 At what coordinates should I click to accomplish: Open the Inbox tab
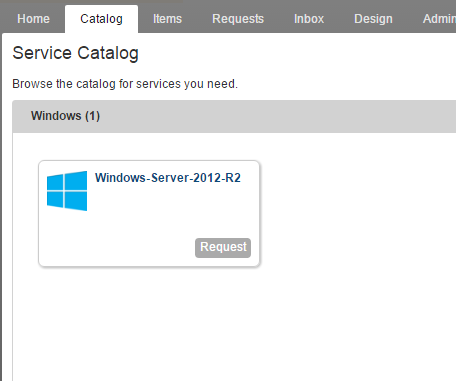pyautogui.click(x=309, y=19)
